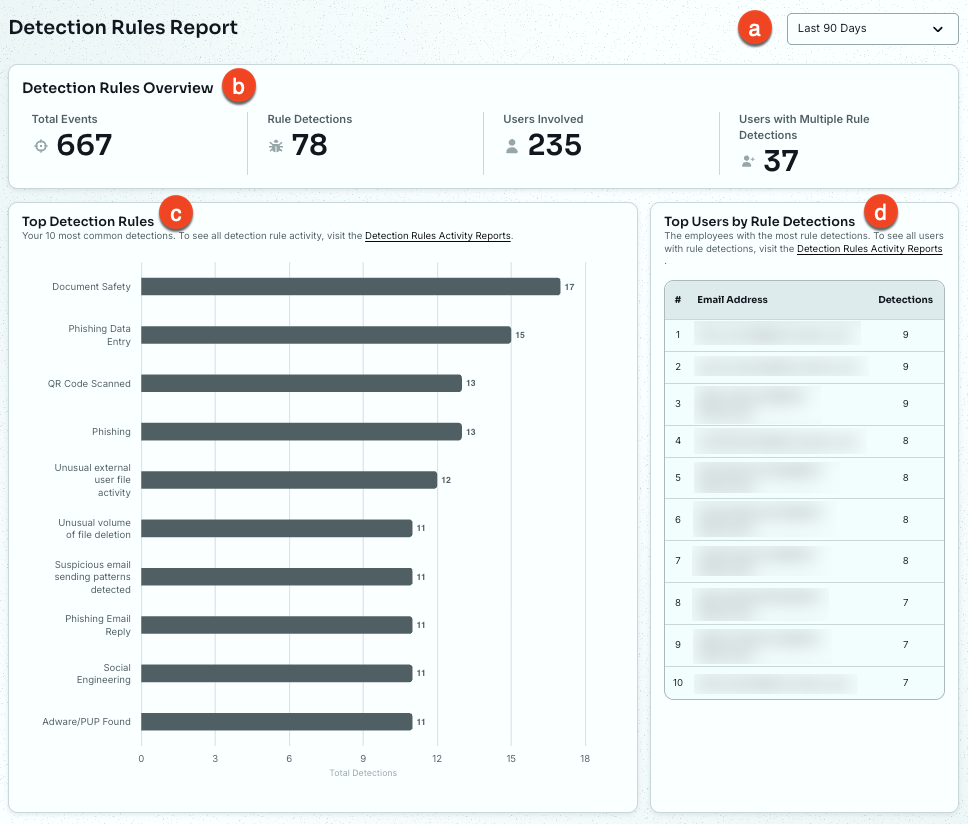This screenshot has height=824, width=968.
Task: Click the Adware/PUP Found bar
Action: (277, 722)
